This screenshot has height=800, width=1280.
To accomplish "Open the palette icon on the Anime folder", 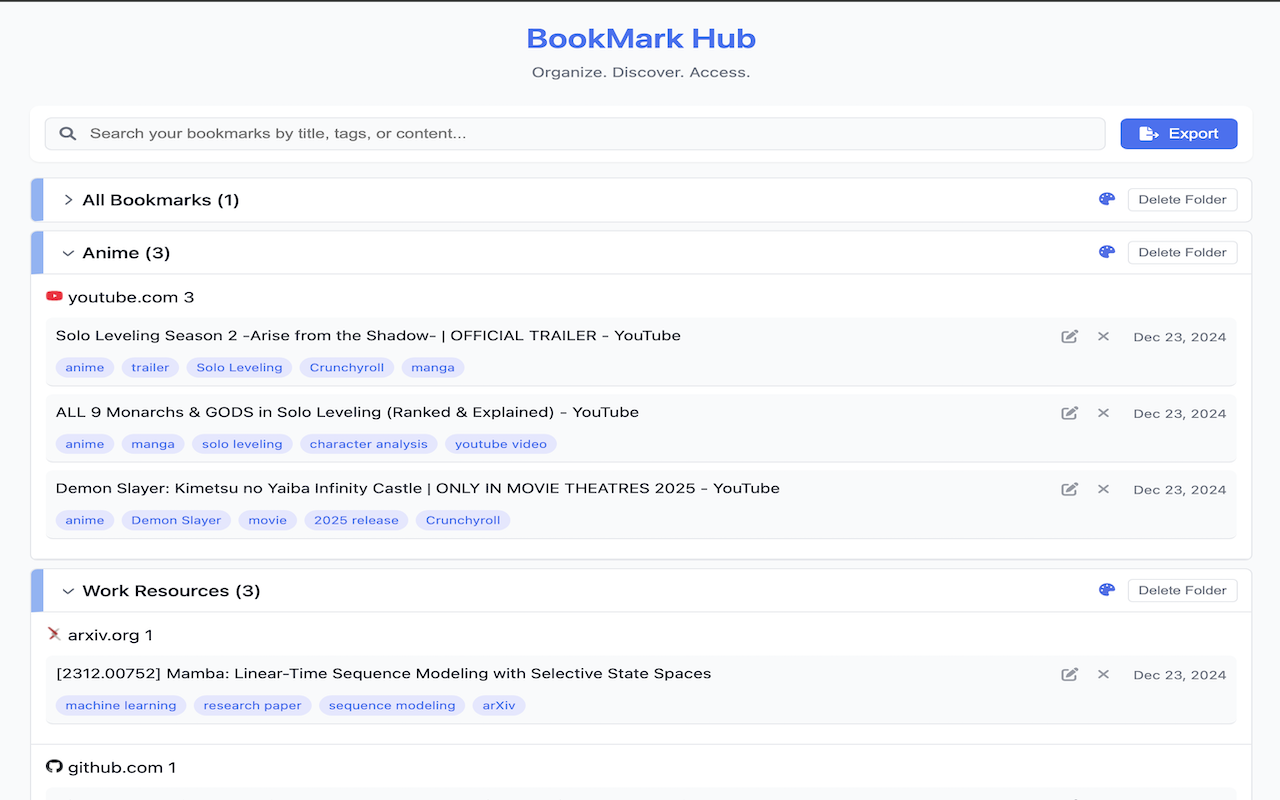I will point(1106,252).
